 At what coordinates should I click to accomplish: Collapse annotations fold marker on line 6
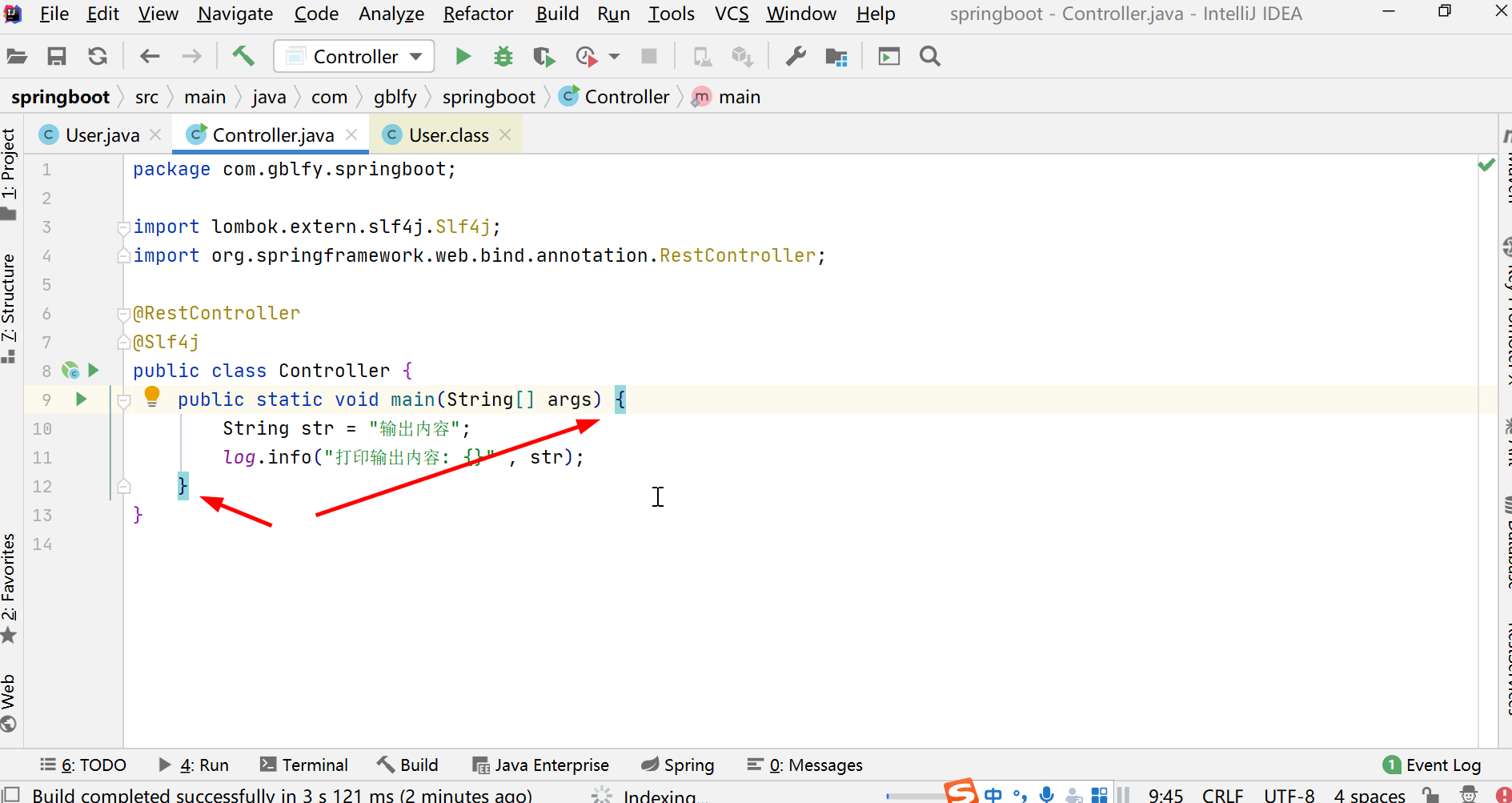pyautogui.click(x=124, y=314)
